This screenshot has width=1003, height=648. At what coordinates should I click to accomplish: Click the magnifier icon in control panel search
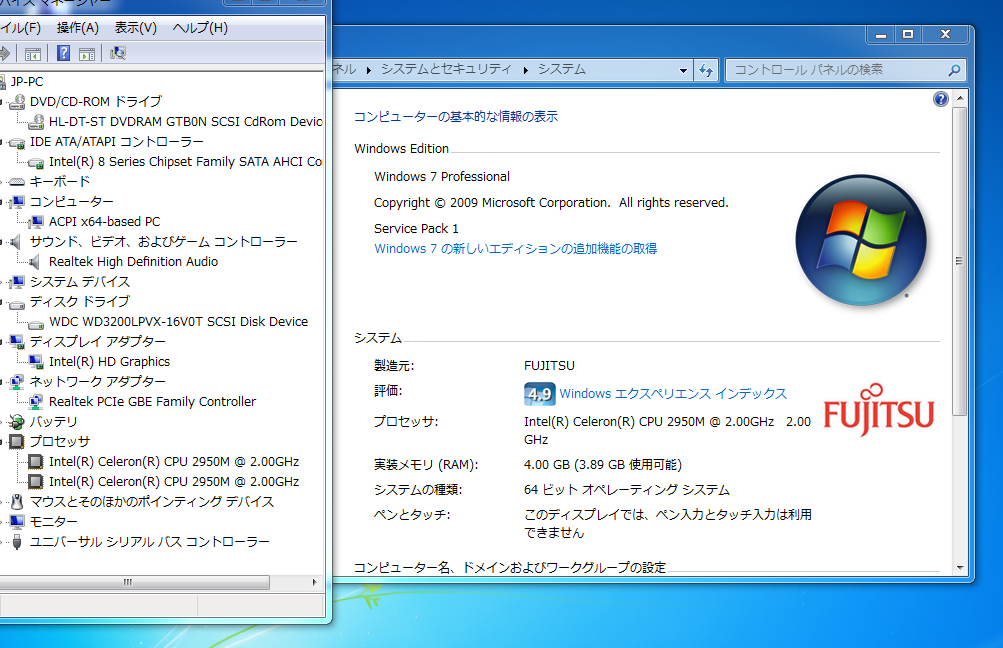click(954, 70)
